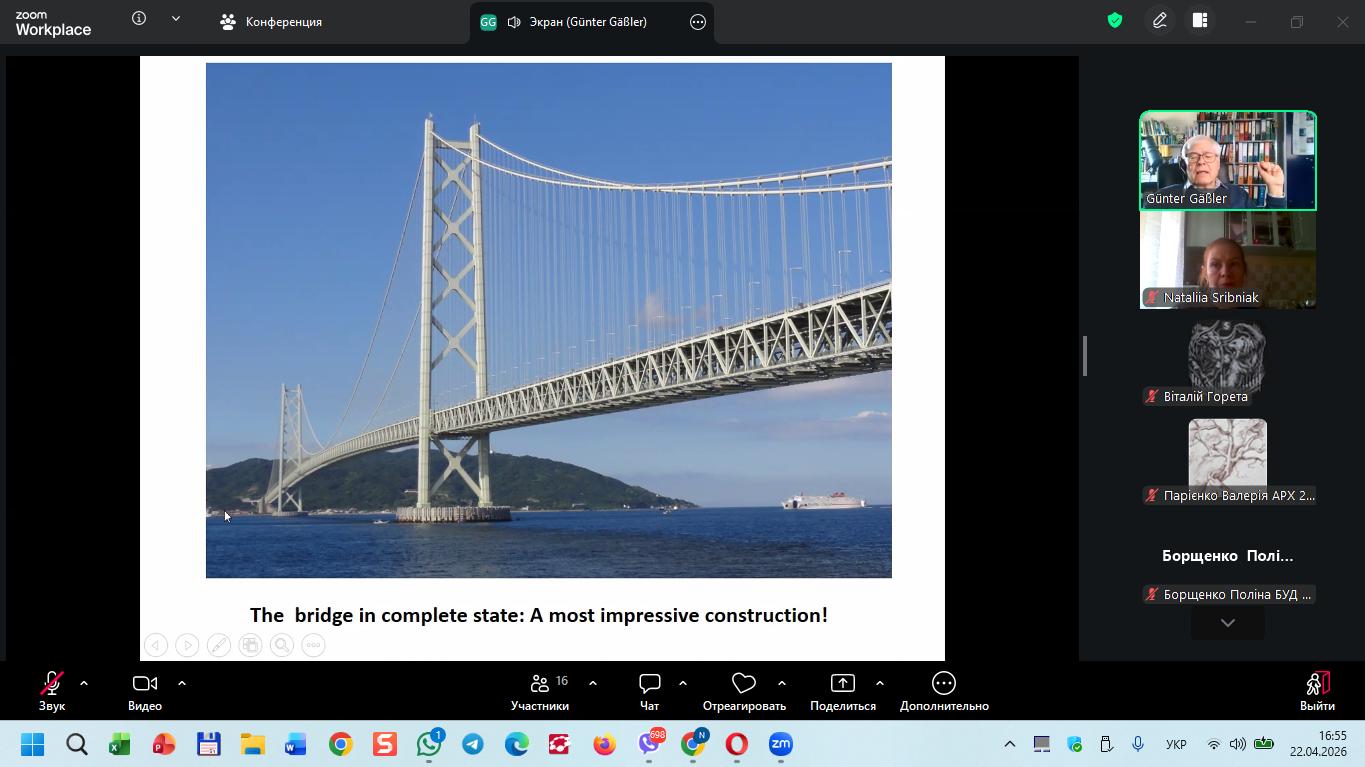Screen dimensions: 1365x767
Task: Expand audio options arrow next to Звук
Action: 84,683
